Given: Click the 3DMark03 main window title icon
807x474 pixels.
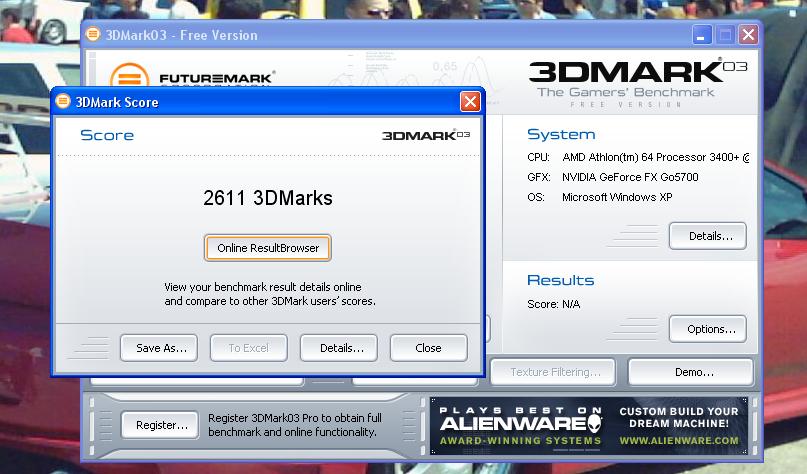Looking at the screenshot, I should pos(93,34).
